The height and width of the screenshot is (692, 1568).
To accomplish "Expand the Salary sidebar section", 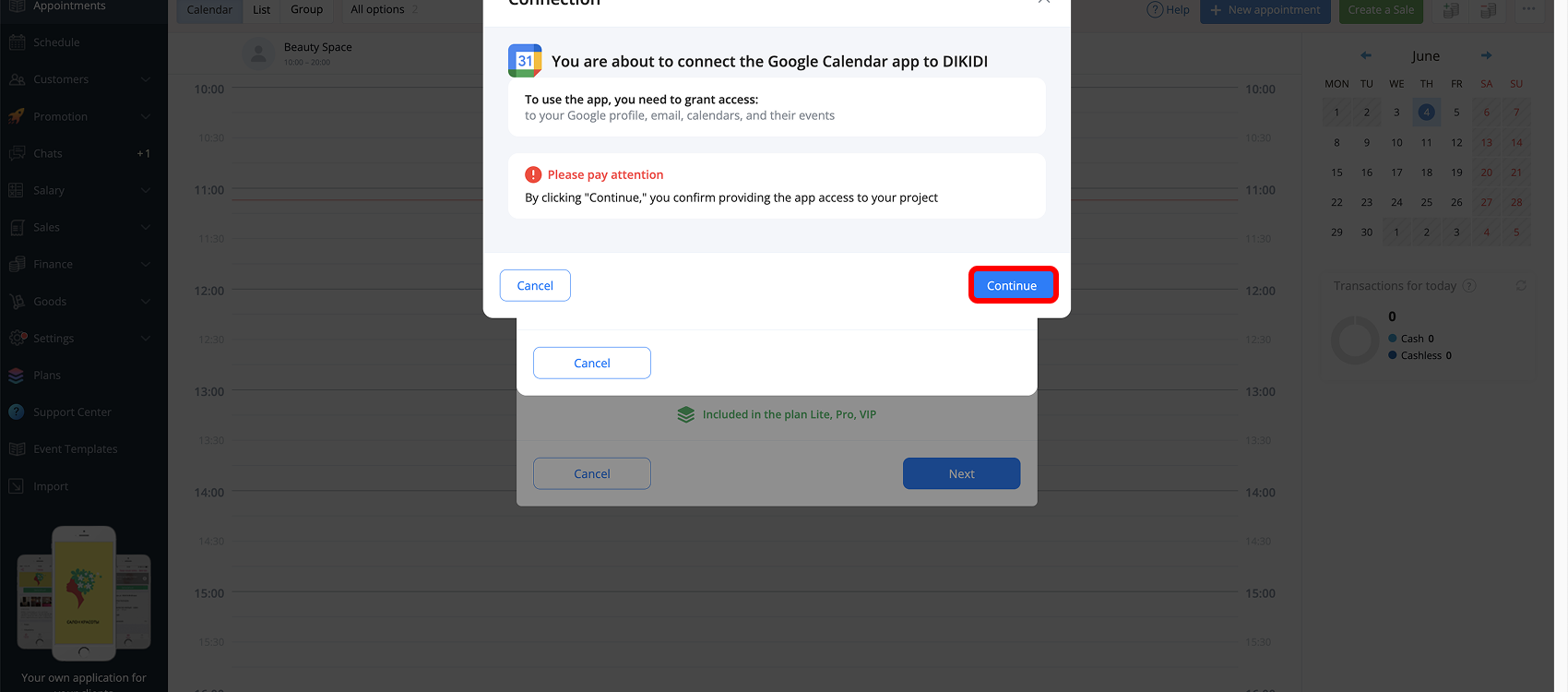I will [145, 190].
